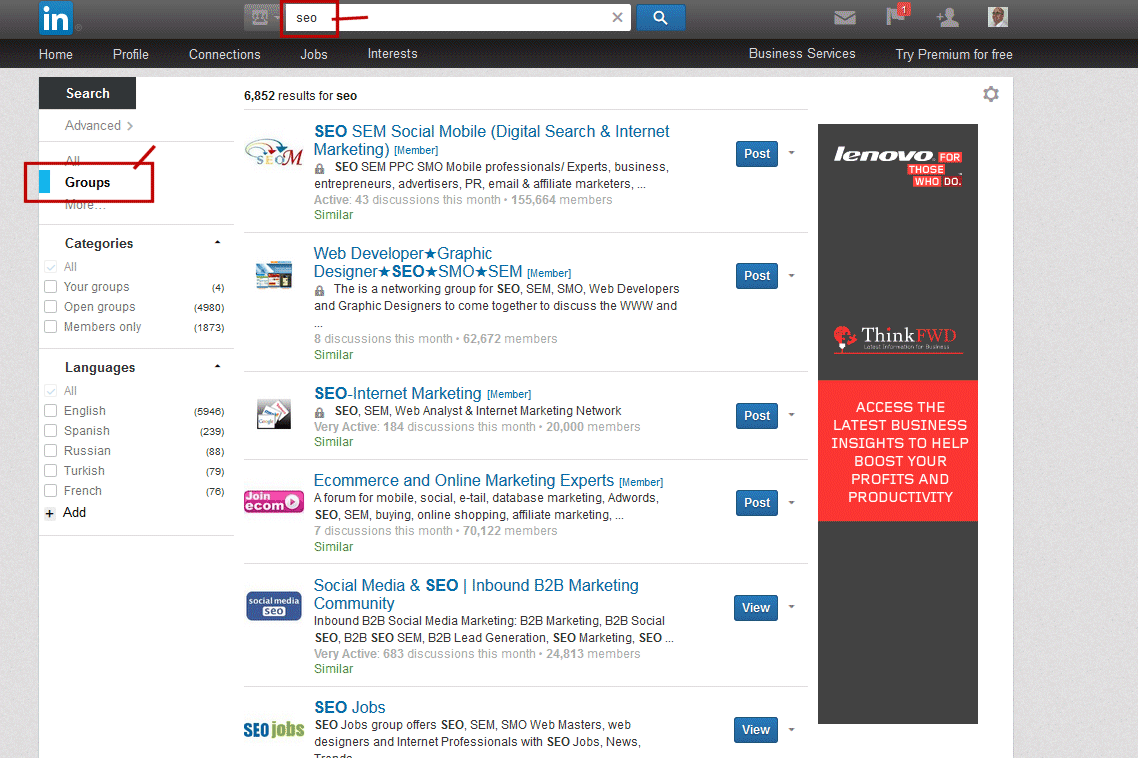Click the social media seo group logo
This screenshot has width=1138, height=758.
(274, 606)
